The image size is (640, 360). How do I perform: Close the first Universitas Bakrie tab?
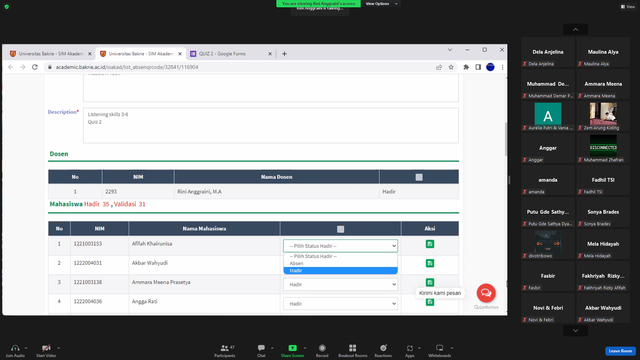pyautogui.click(x=90, y=54)
